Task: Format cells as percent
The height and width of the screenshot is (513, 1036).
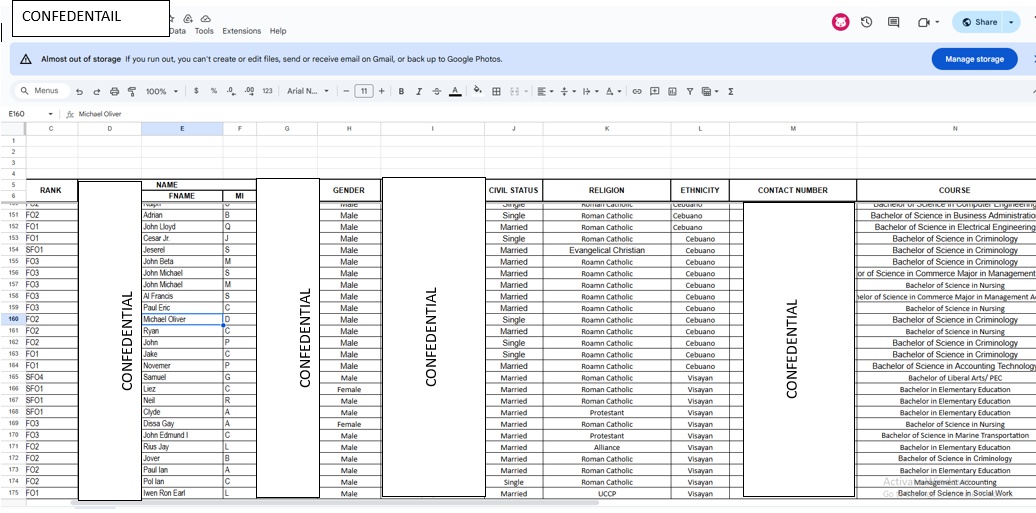Action: (213, 91)
